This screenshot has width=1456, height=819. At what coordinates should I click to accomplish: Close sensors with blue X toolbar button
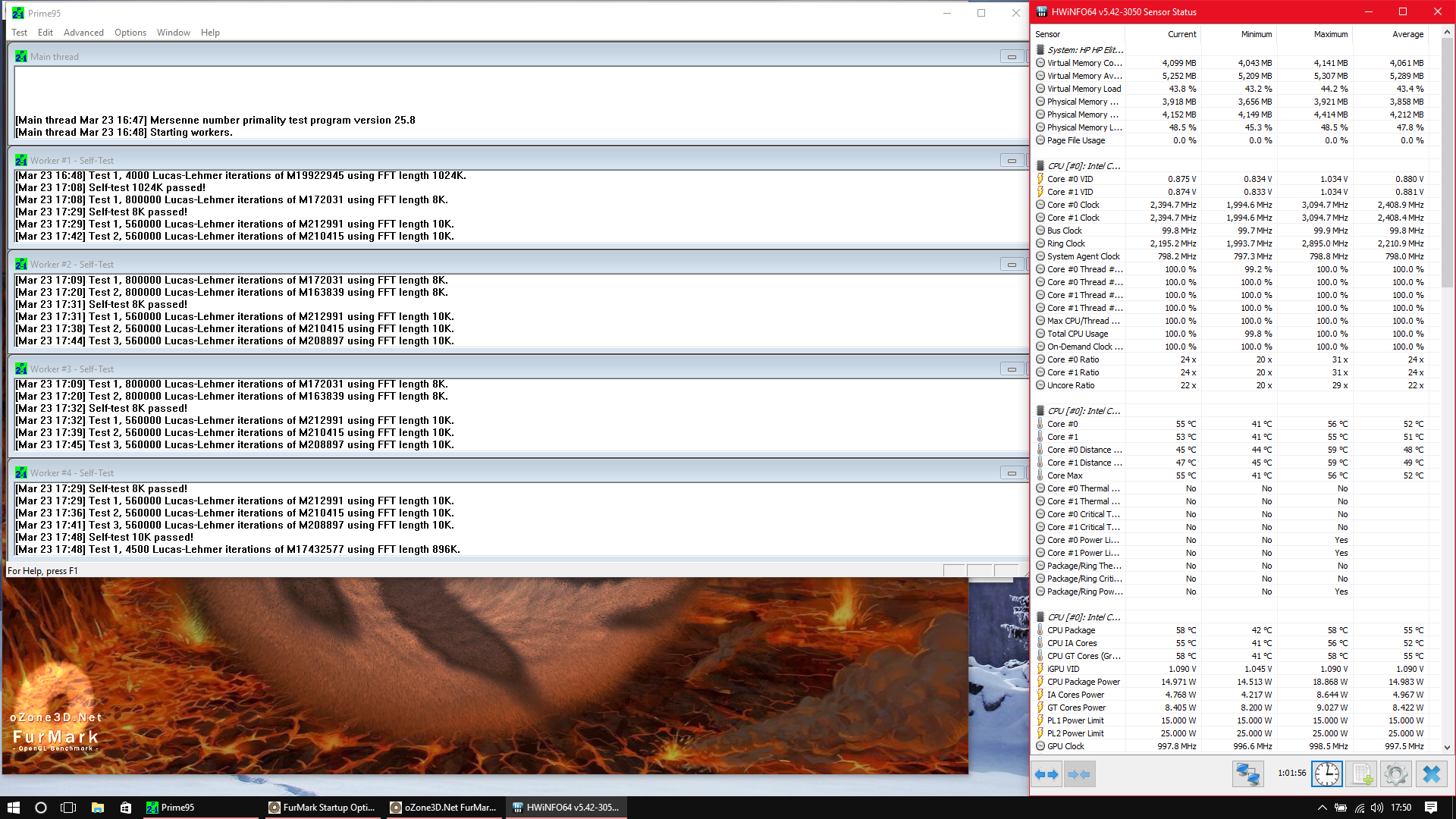pyautogui.click(x=1432, y=774)
